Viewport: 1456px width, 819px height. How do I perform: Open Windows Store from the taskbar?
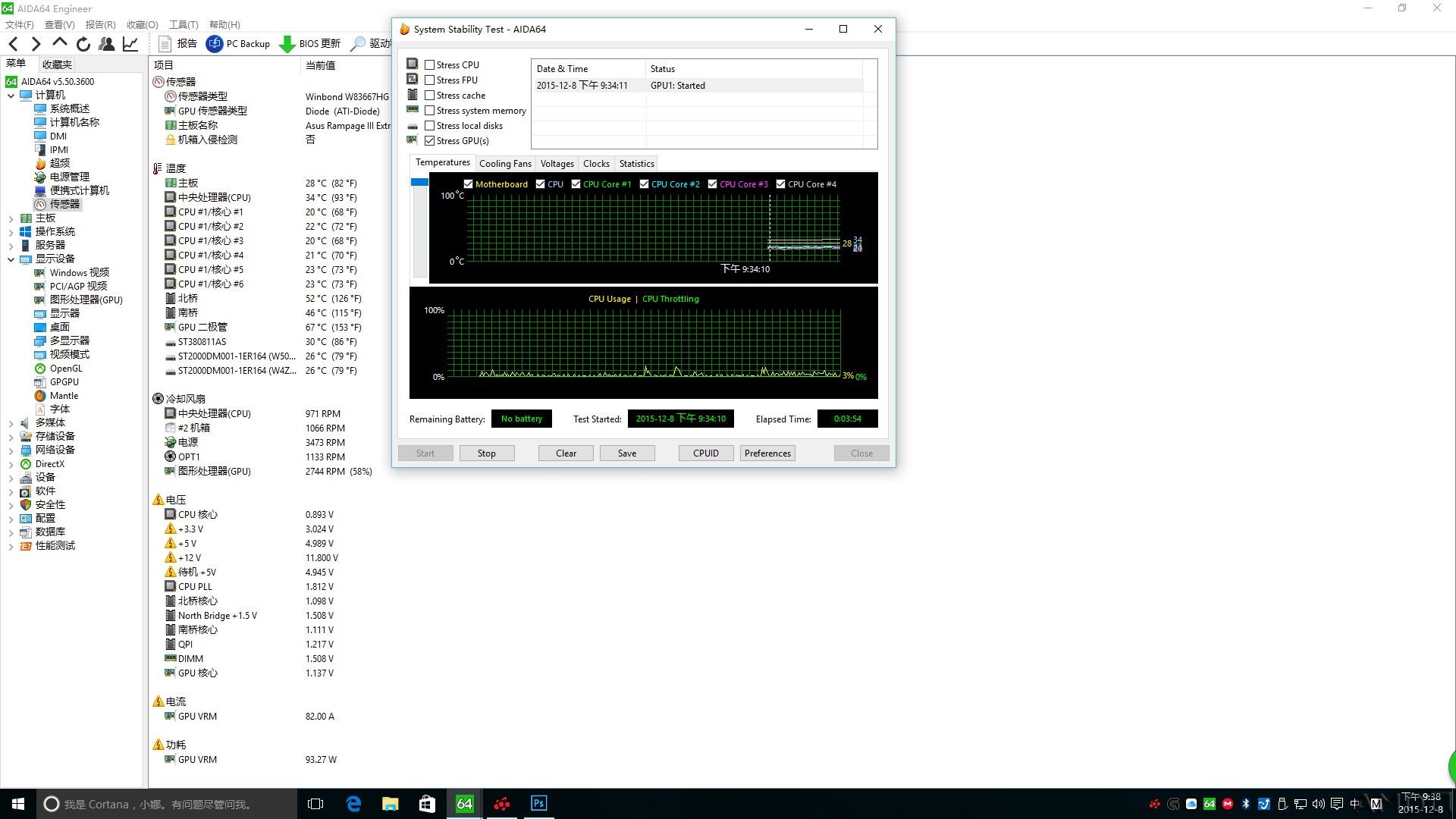pos(427,804)
